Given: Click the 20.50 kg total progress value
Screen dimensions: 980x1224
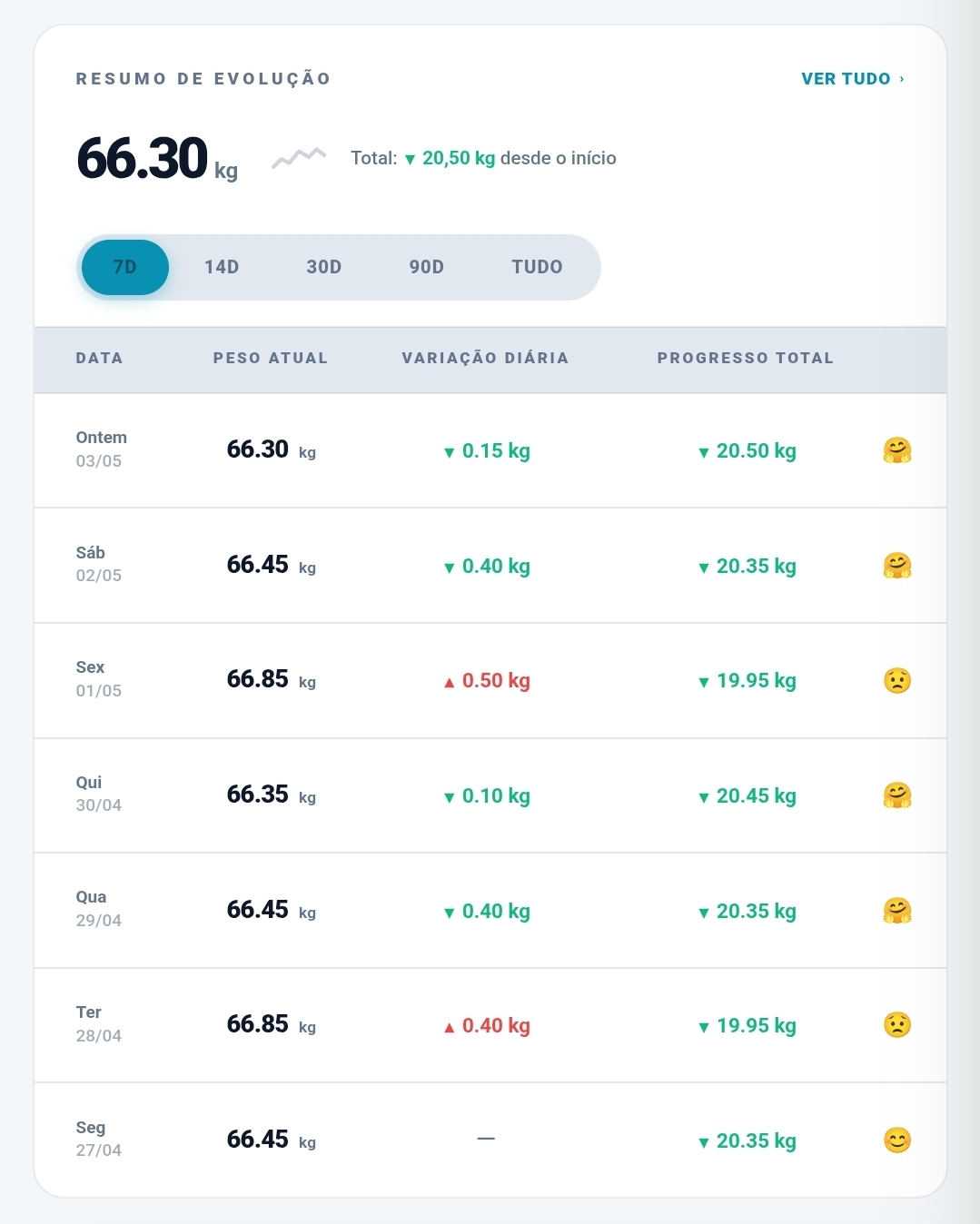Looking at the screenshot, I should point(747,450).
